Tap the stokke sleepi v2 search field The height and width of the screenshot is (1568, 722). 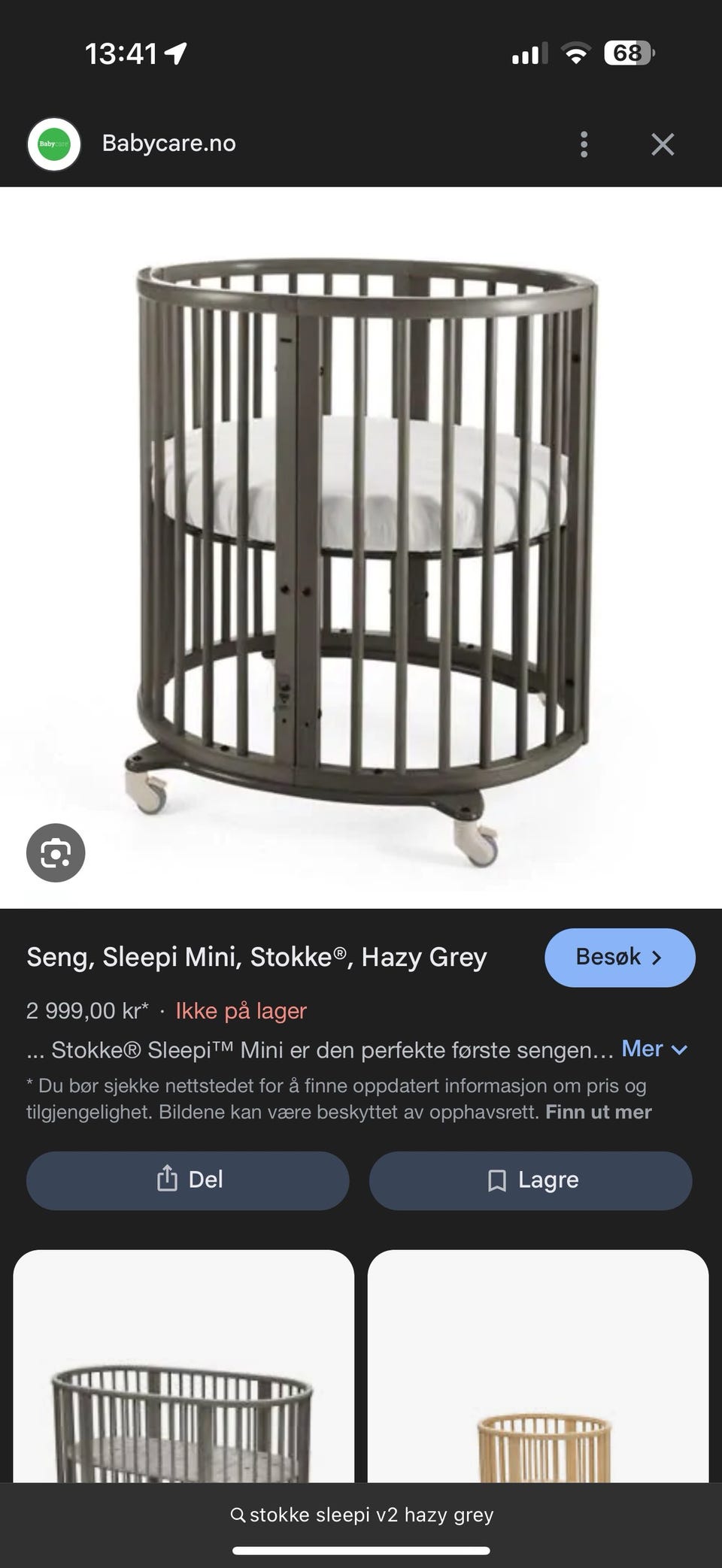(x=361, y=1515)
